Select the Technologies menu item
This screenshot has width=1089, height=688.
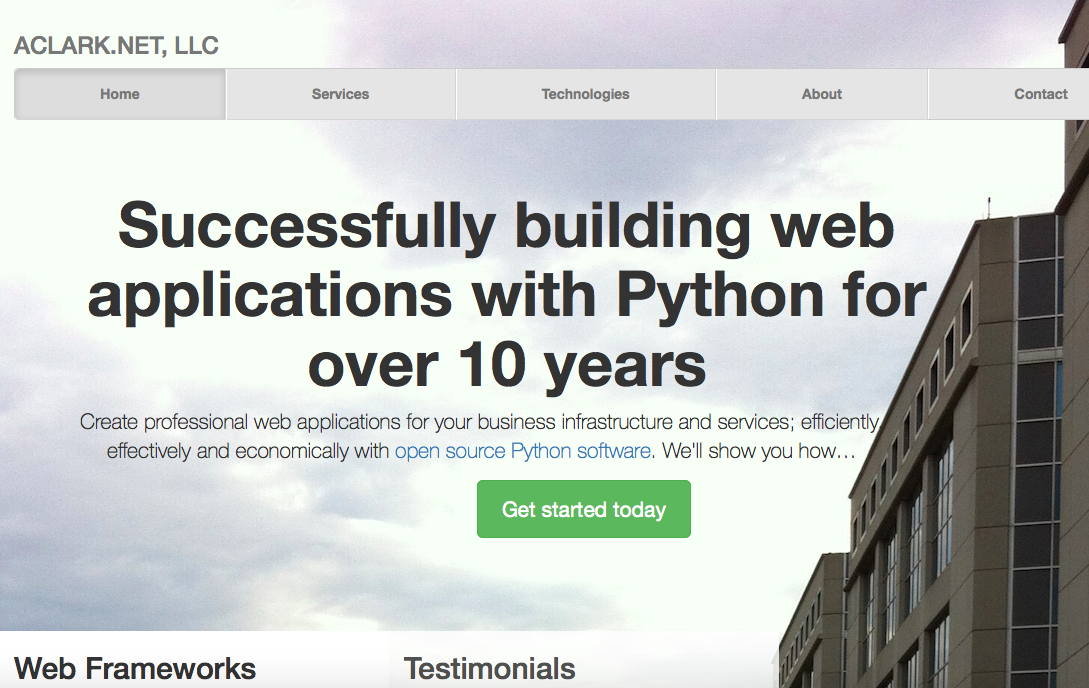pos(585,94)
